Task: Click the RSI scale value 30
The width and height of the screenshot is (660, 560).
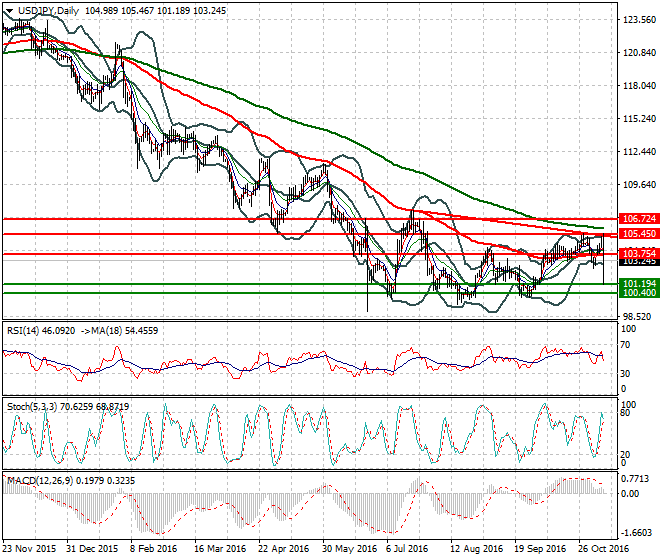Action: [x=625, y=373]
